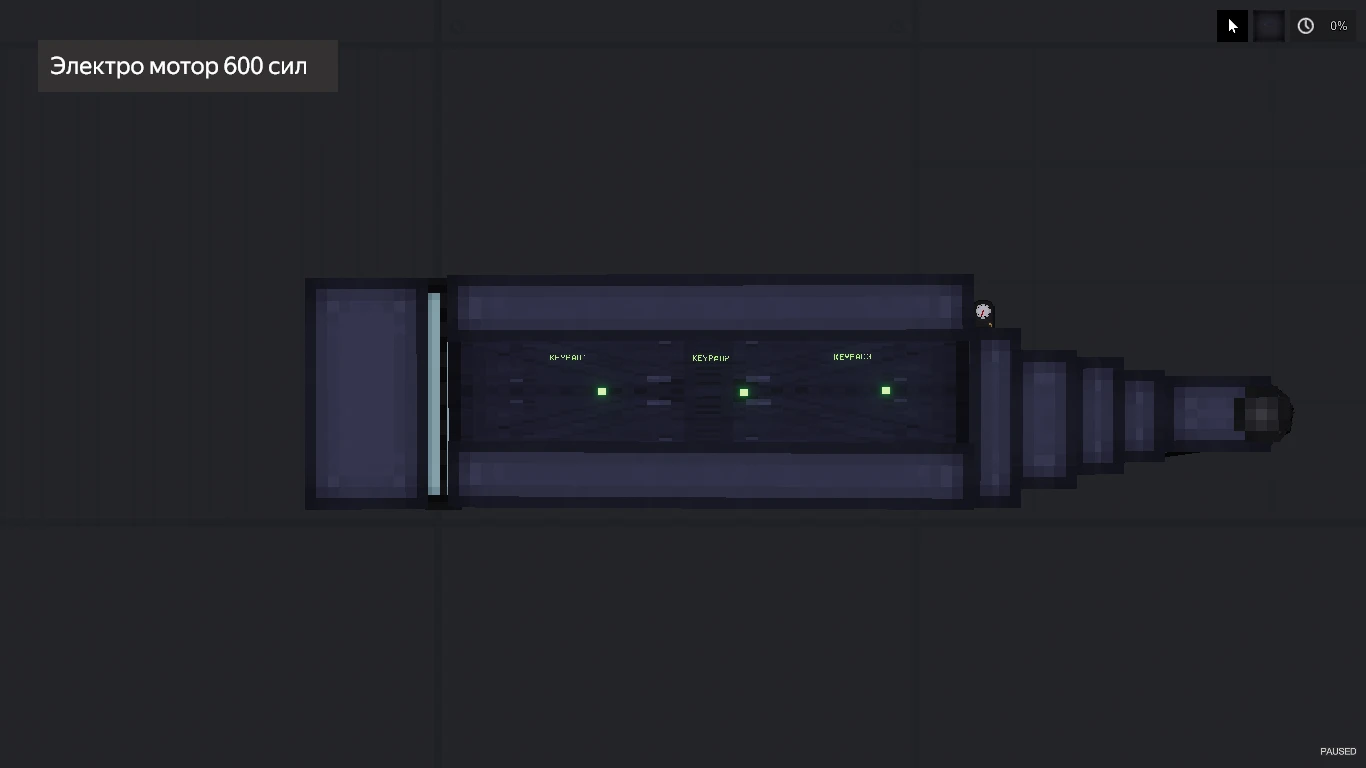Click the rightmost green keypad light
This screenshot has height=768, width=1366.
[886, 390]
